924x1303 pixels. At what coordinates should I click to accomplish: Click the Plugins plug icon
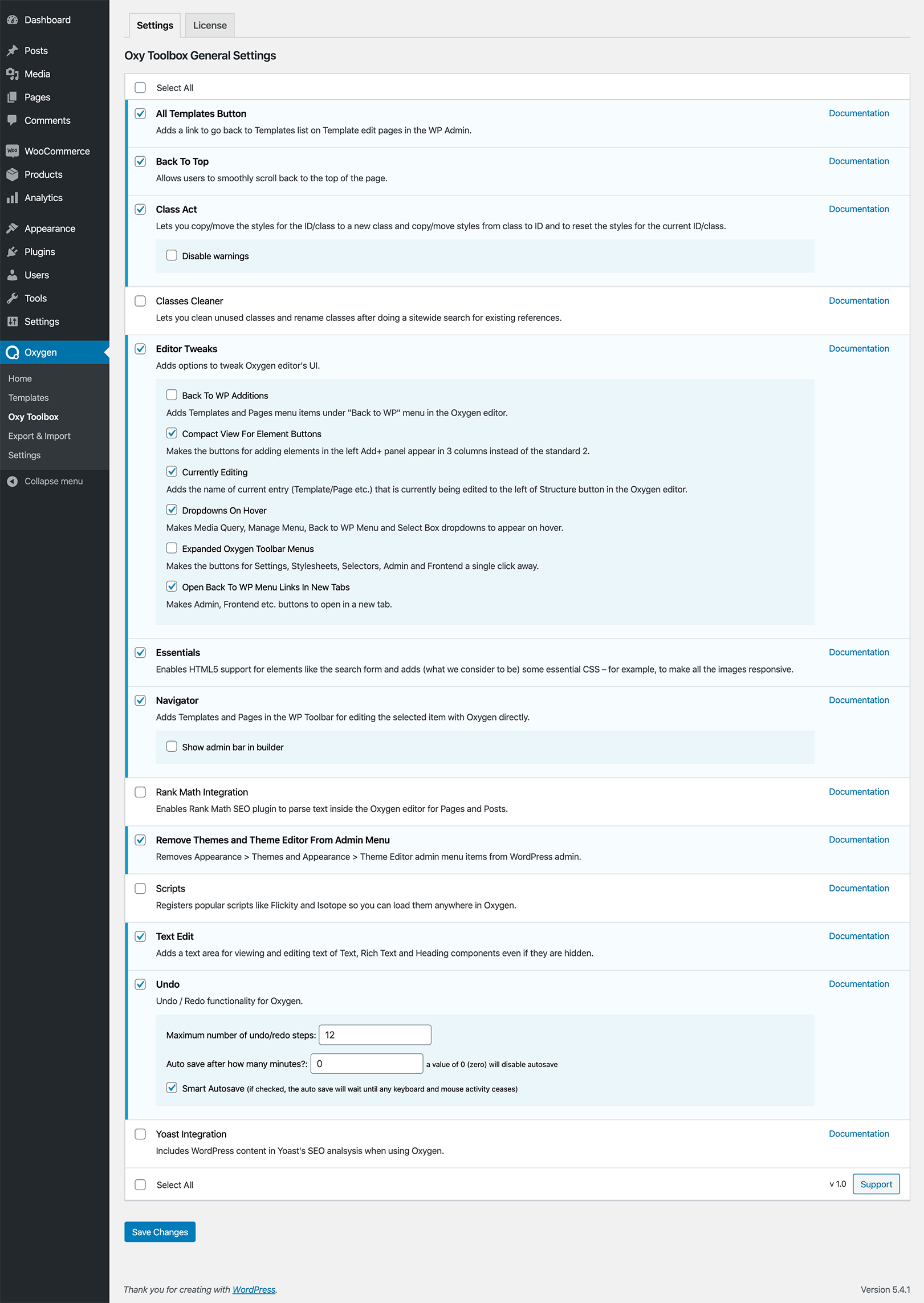coord(13,252)
